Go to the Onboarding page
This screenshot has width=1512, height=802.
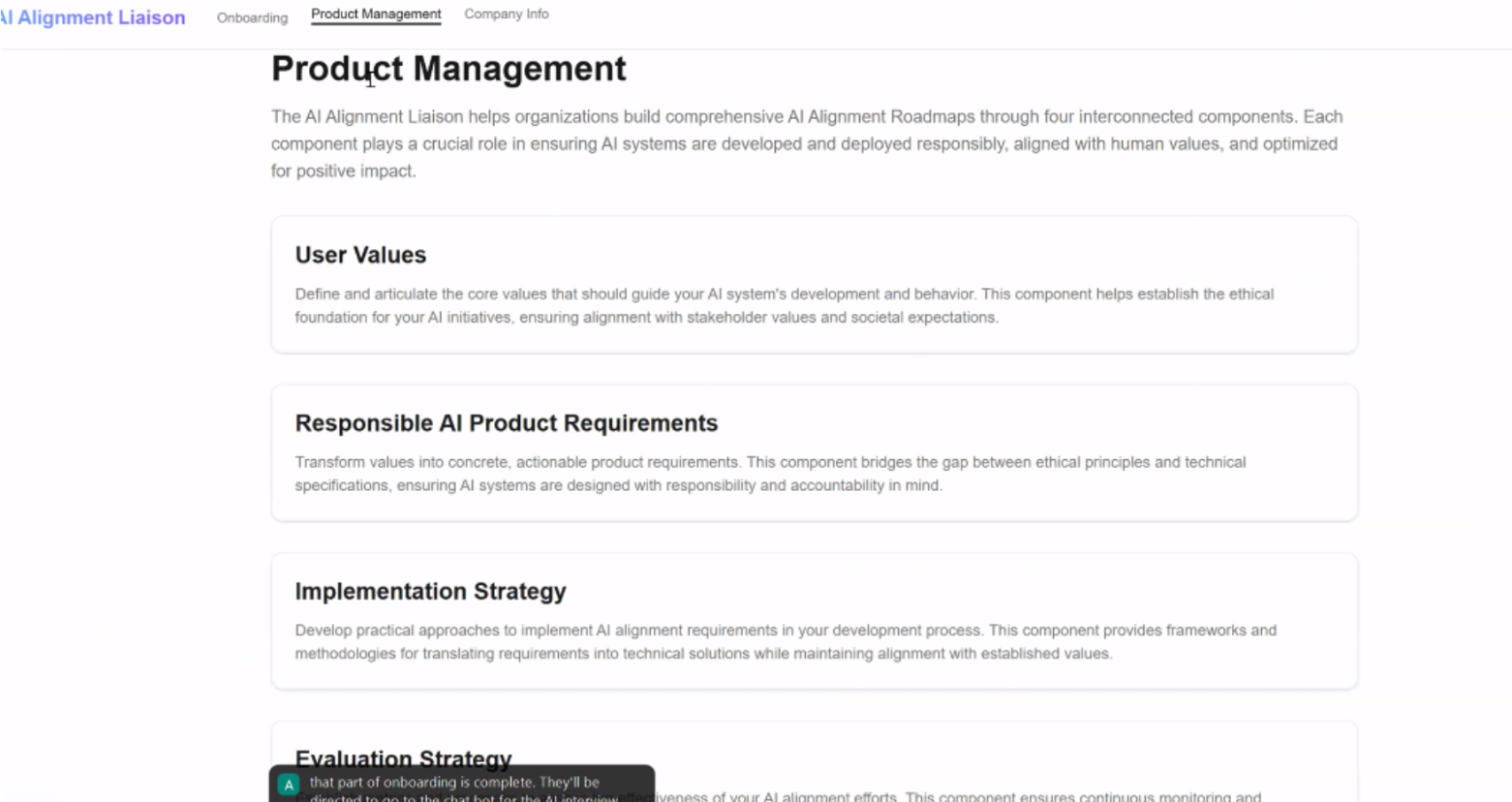[x=252, y=17]
